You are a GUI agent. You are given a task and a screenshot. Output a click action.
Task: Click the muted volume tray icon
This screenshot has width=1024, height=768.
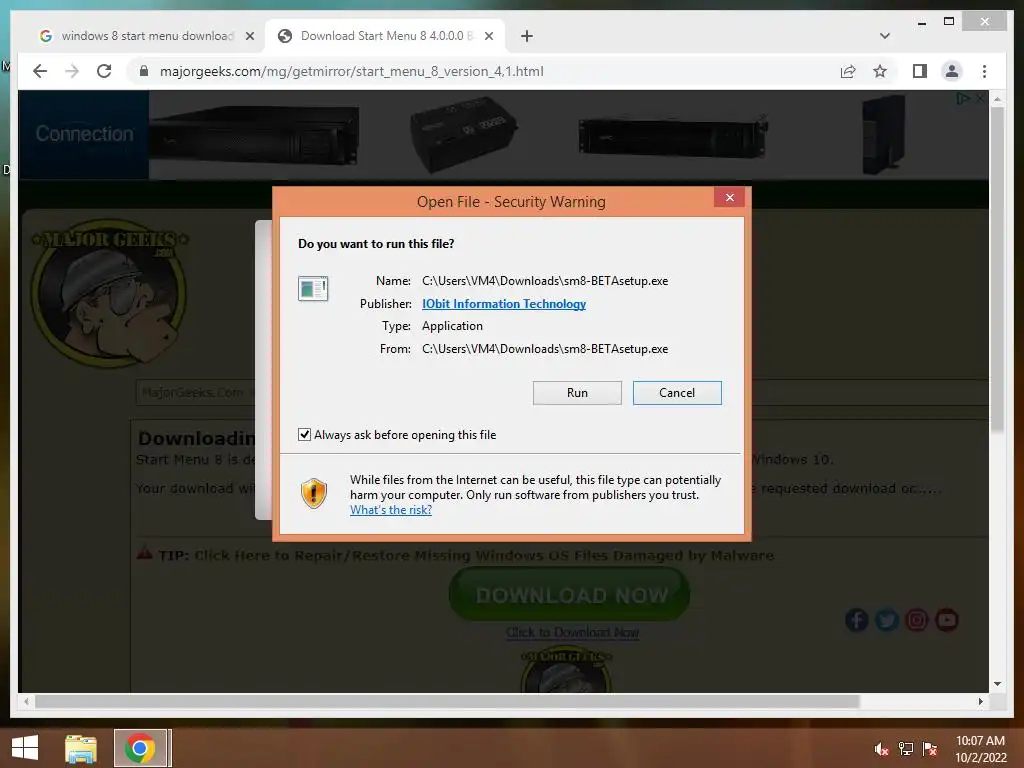[x=882, y=749]
